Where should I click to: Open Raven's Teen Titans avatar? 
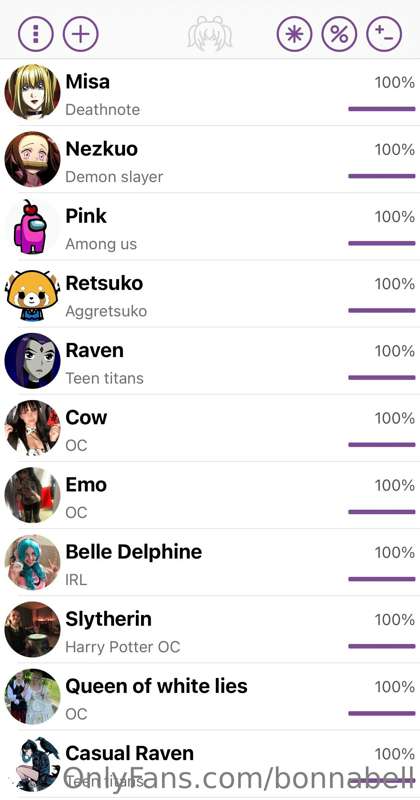33,361
